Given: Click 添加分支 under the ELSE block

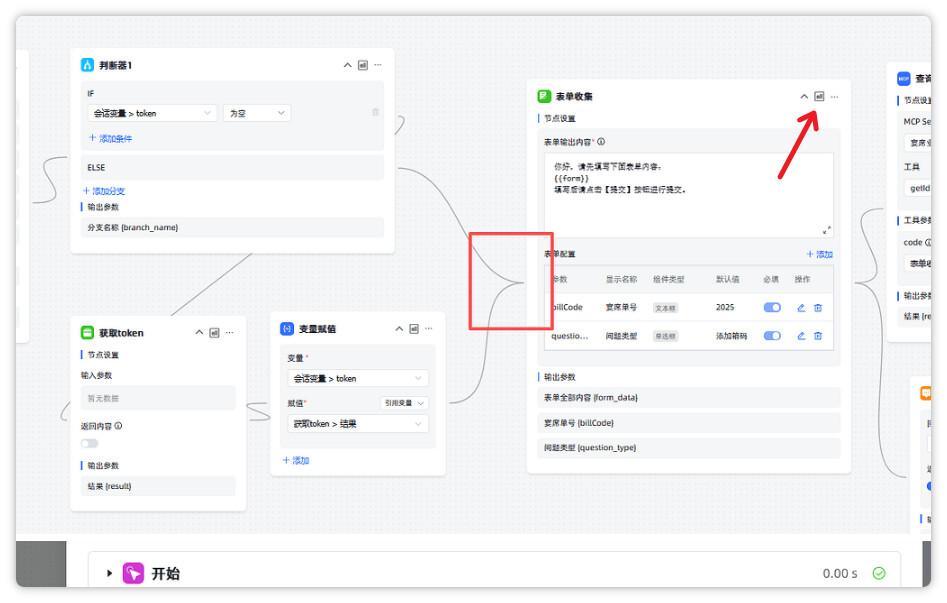Looking at the screenshot, I should tap(104, 191).
